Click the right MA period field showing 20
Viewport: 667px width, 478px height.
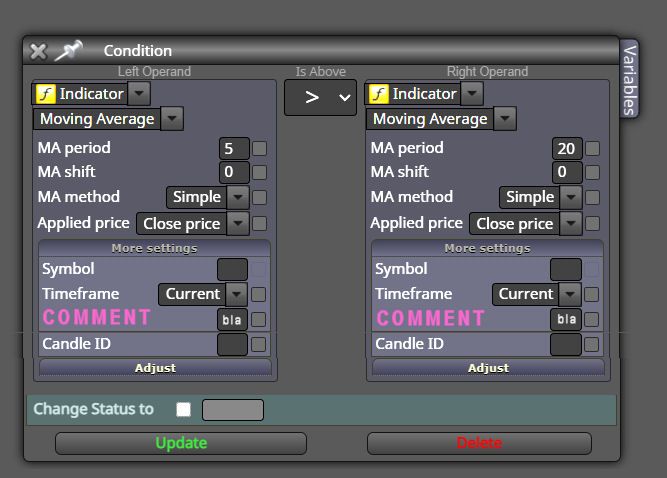tap(567, 148)
